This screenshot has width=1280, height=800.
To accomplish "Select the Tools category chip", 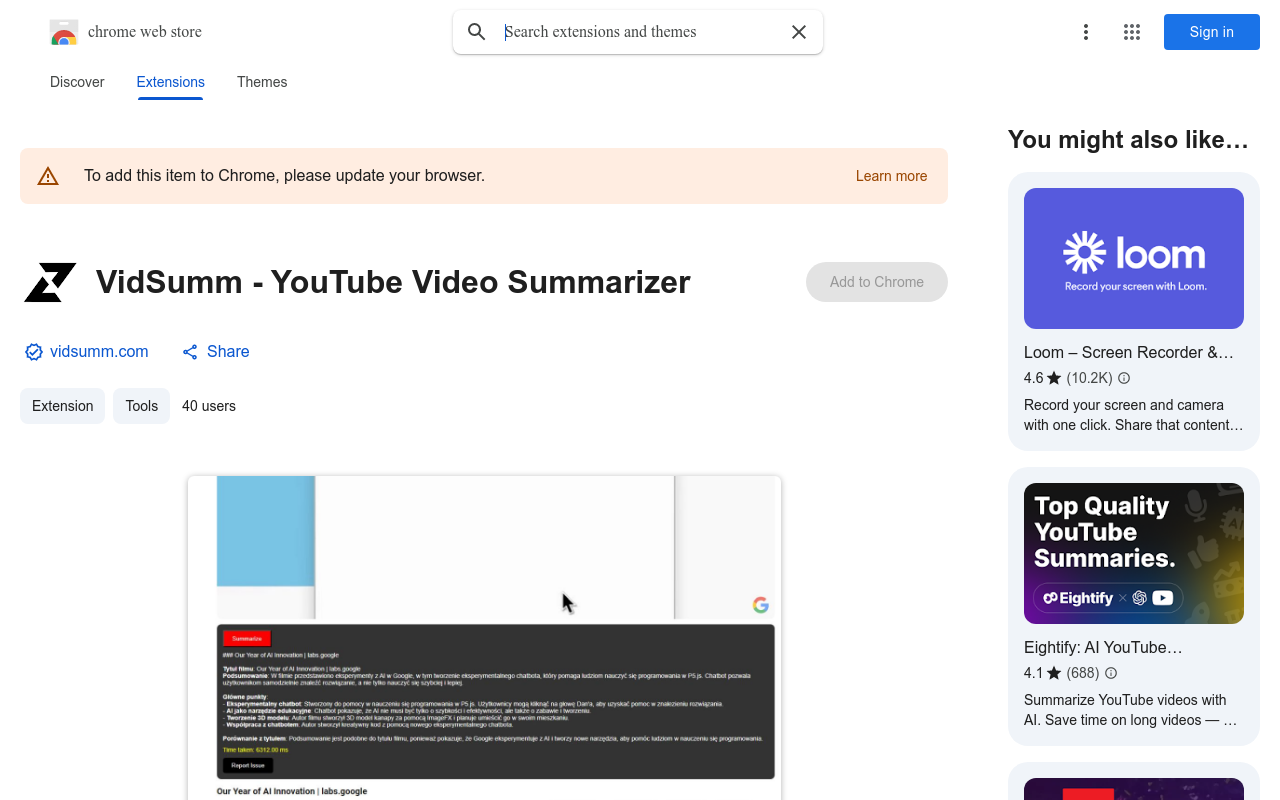I will (x=142, y=406).
